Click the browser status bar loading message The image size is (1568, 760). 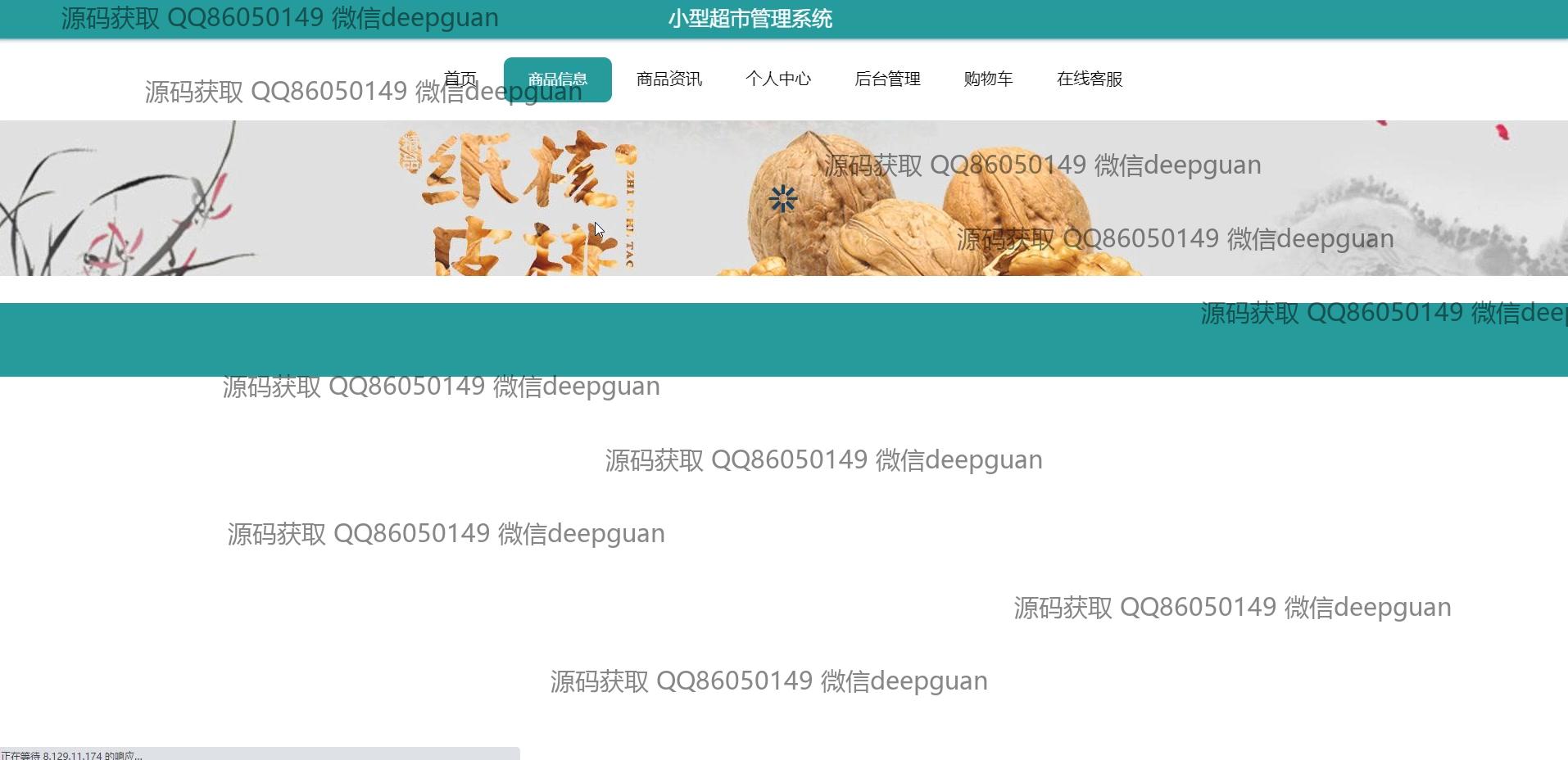[72, 755]
